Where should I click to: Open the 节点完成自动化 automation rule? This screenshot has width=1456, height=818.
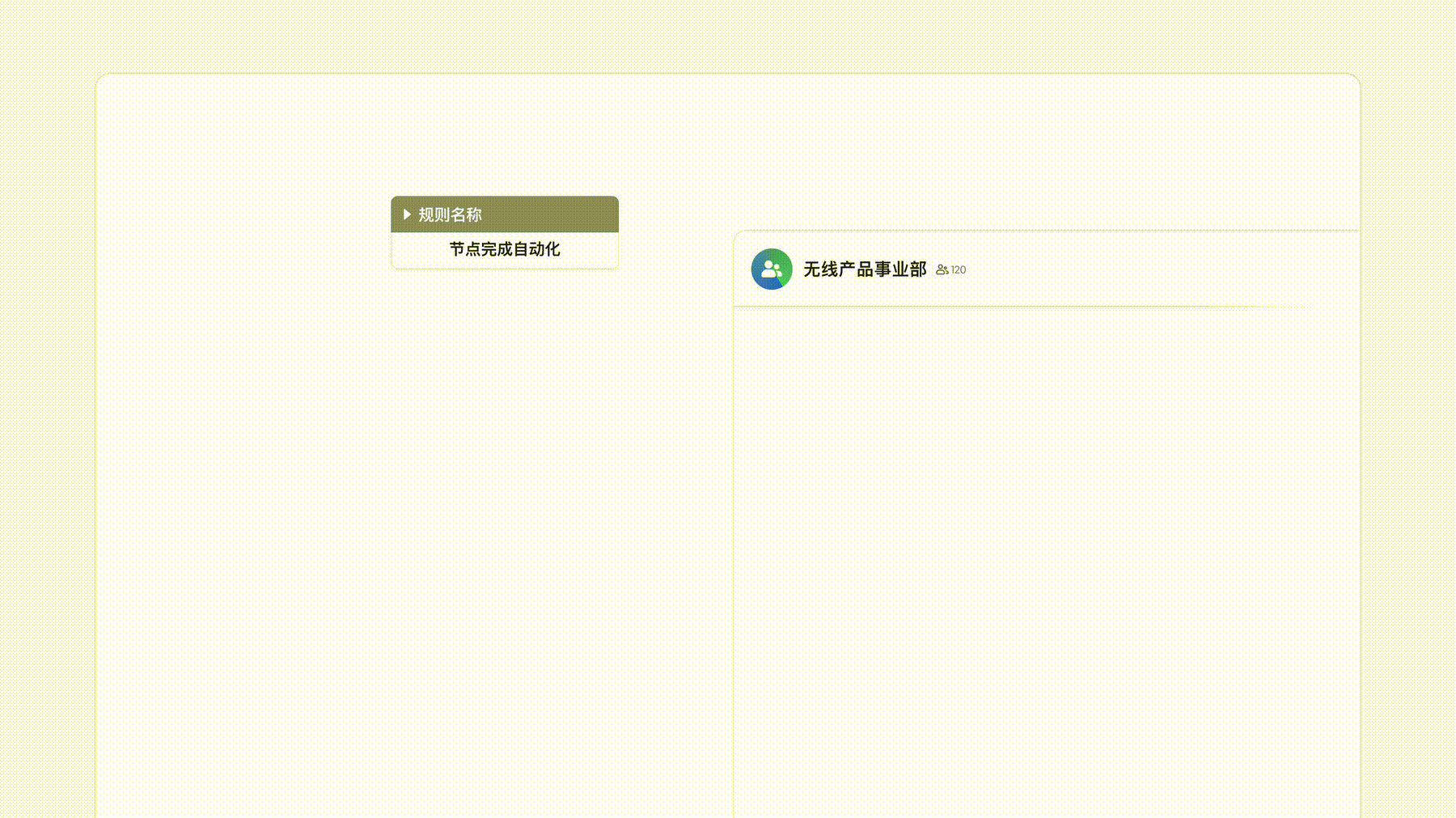click(x=504, y=249)
